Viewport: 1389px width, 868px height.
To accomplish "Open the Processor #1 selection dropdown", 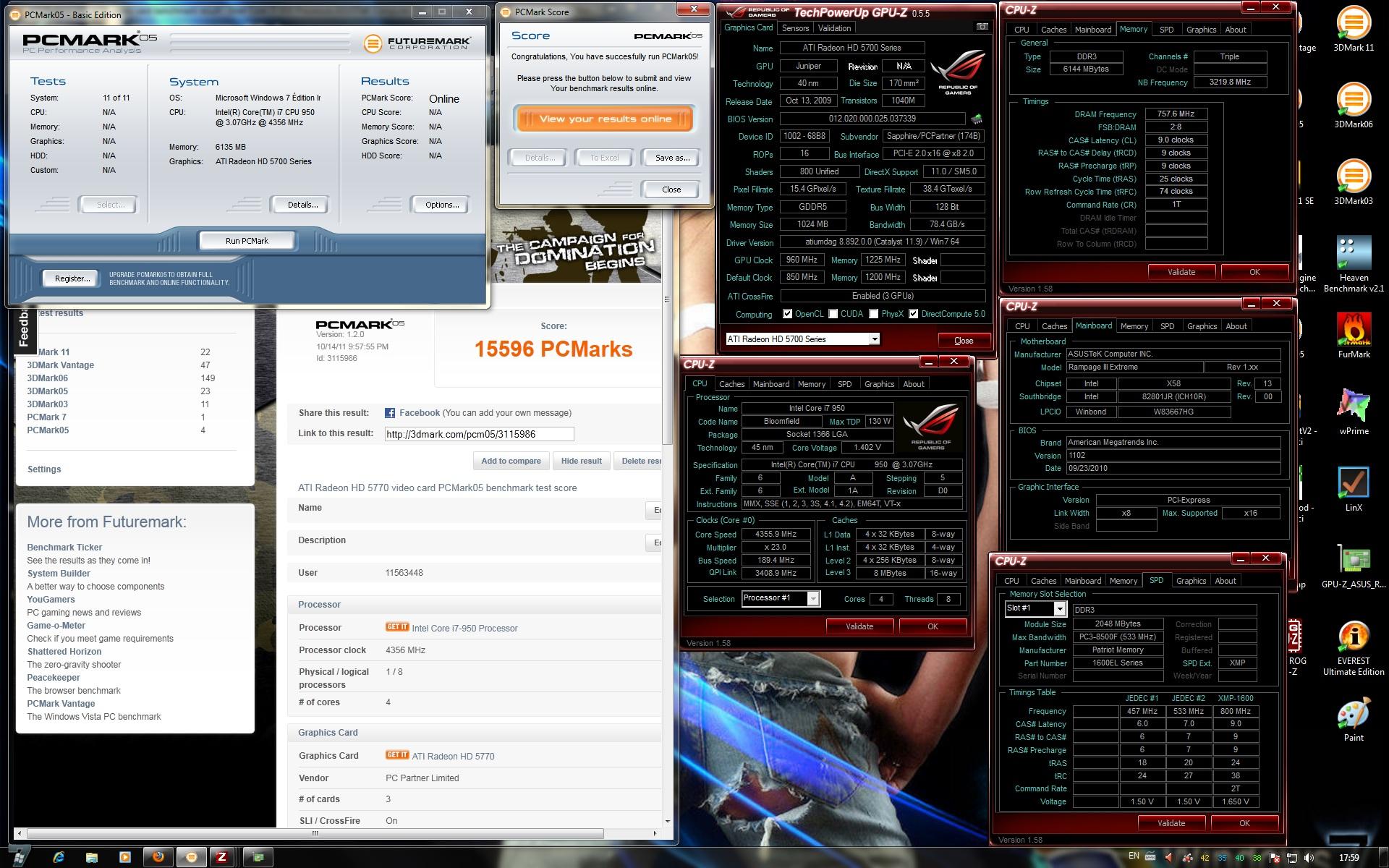I will (x=813, y=599).
